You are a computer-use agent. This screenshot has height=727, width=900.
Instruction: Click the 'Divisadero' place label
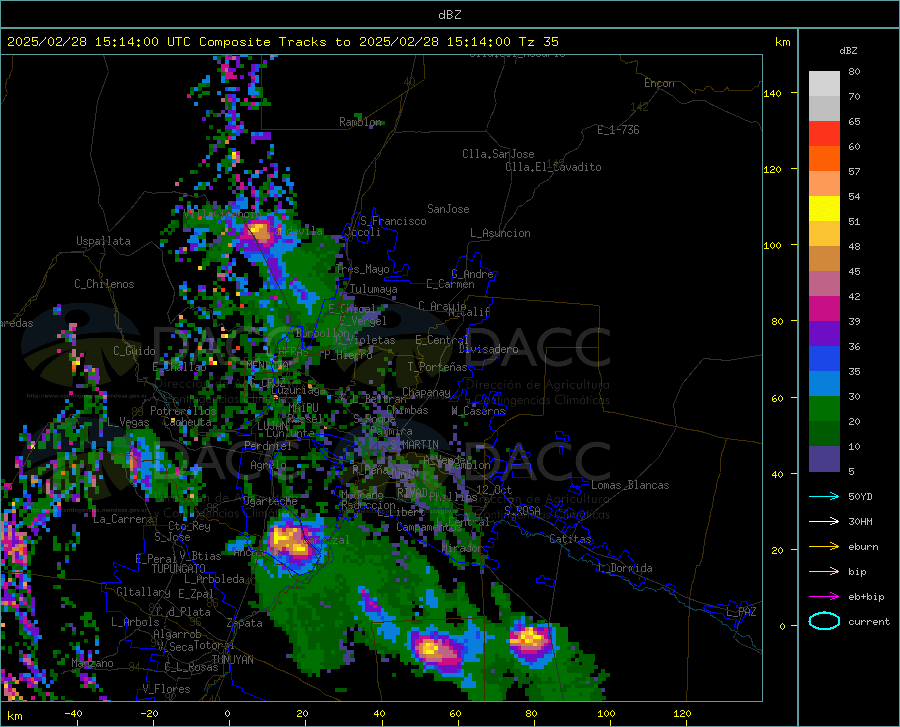[x=488, y=349]
